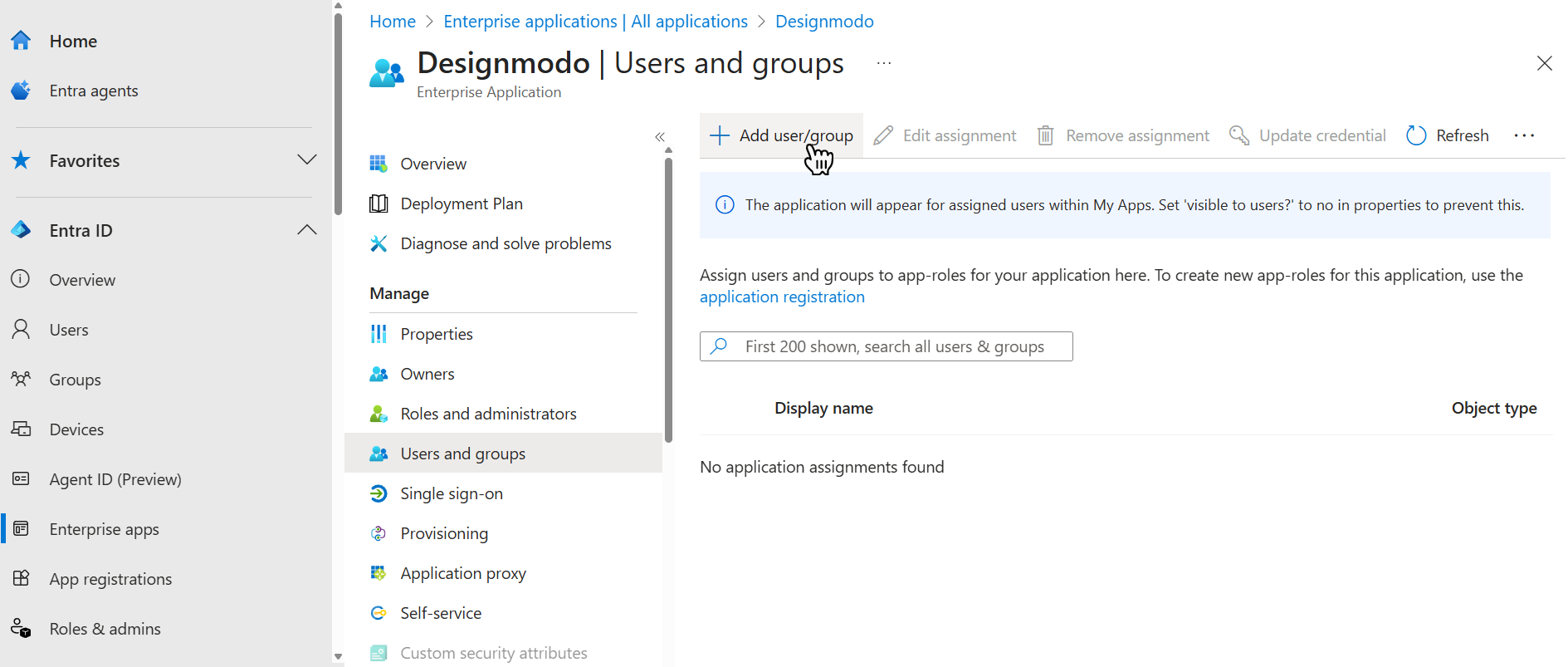1568x667 pixels.
Task: Click the Roles & admins icon
Action: pos(21,628)
